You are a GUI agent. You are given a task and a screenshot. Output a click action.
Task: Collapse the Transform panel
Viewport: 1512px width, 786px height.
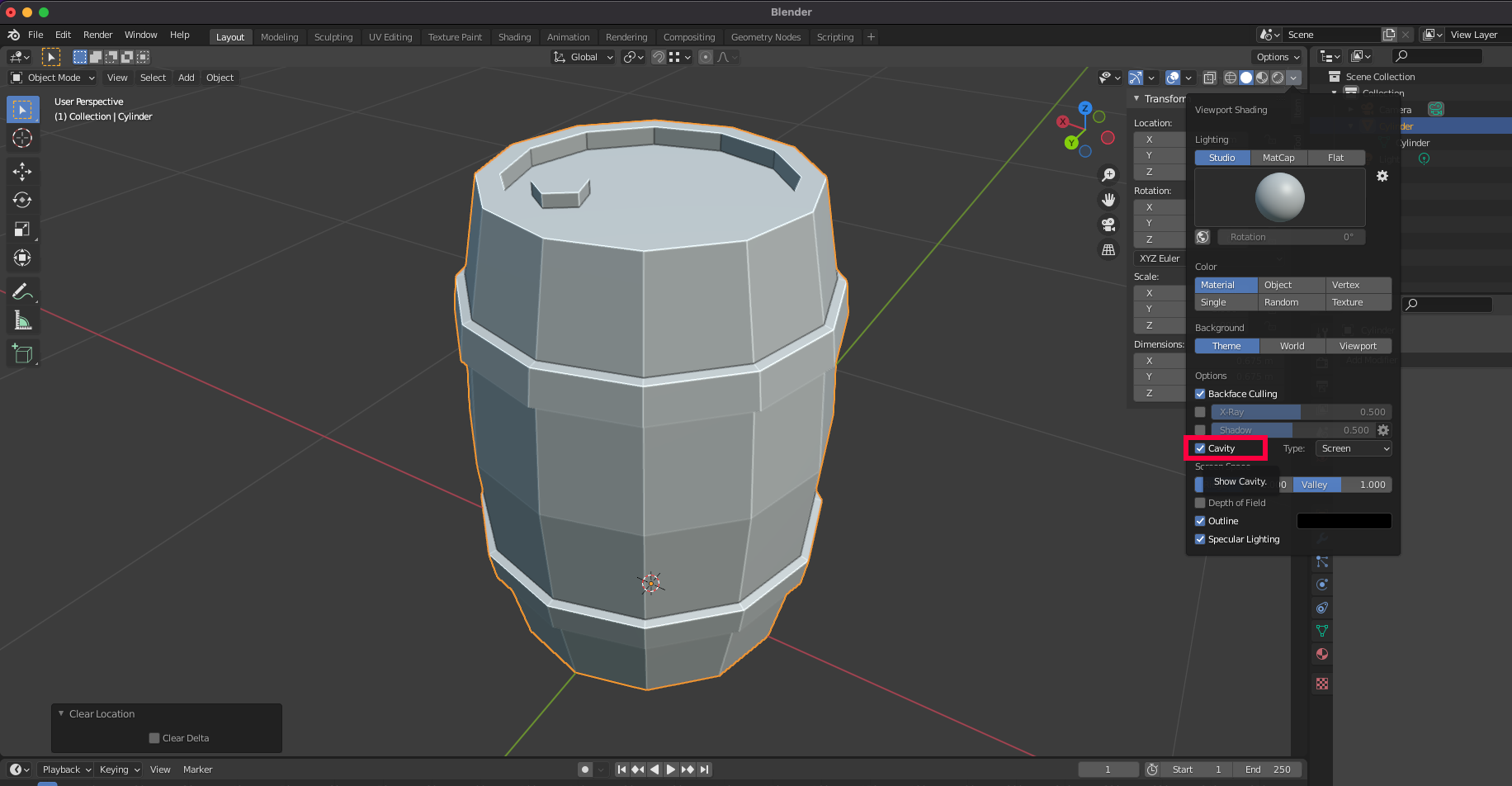[x=1136, y=98]
